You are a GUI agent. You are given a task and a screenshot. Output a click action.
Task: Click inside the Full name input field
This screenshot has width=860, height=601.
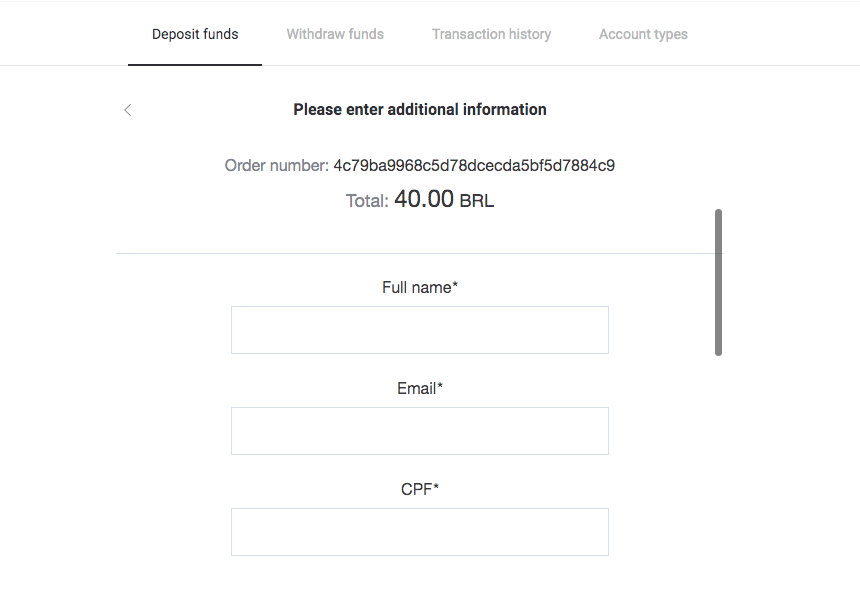[x=419, y=329]
